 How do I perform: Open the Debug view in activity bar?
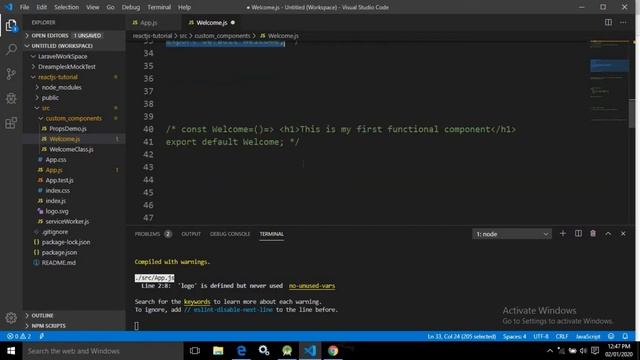coord(11,98)
